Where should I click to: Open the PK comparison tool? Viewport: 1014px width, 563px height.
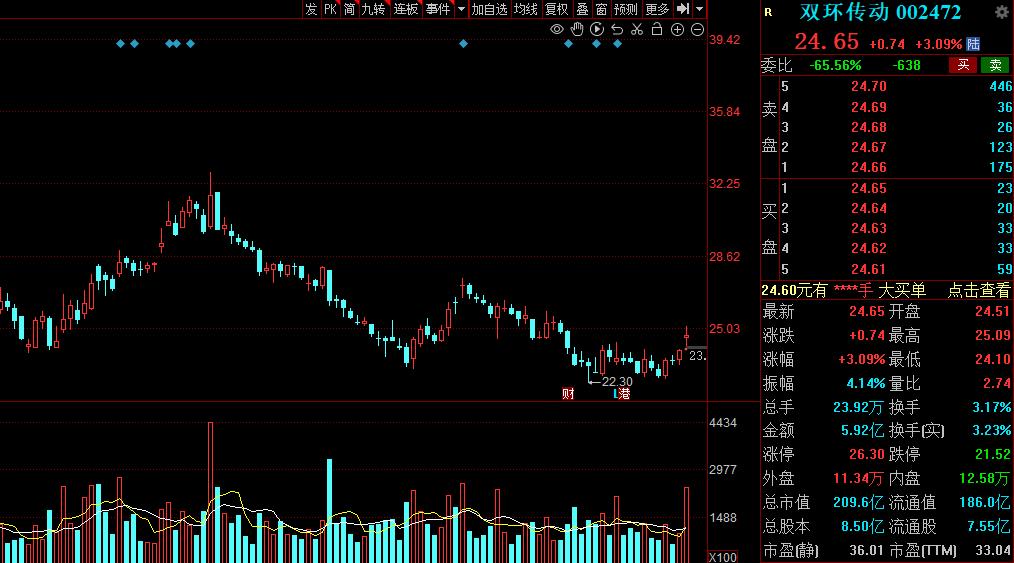click(x=330, y=9)
